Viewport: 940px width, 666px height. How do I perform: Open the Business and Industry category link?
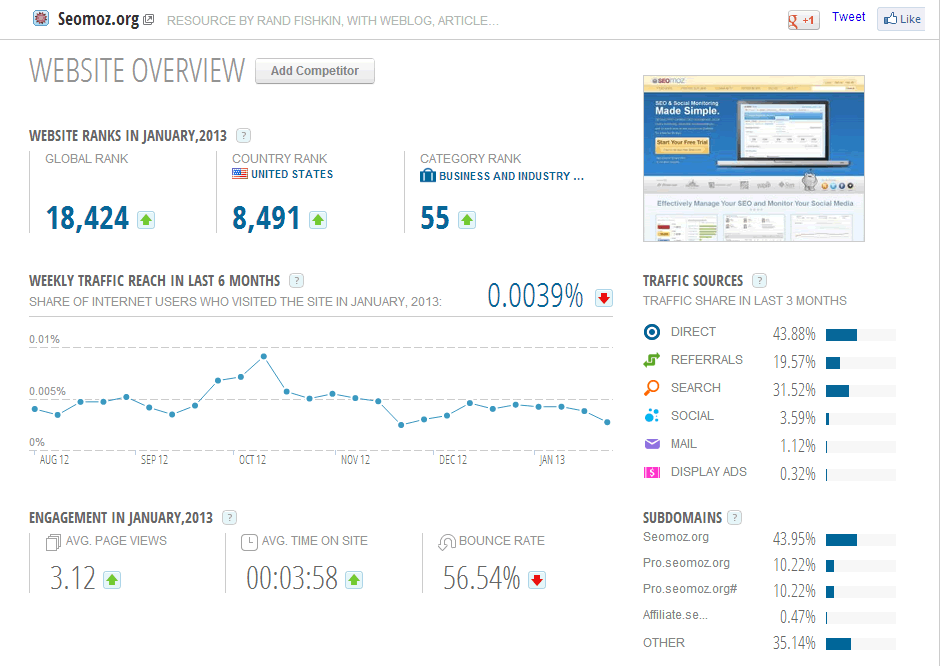point(511,176)
